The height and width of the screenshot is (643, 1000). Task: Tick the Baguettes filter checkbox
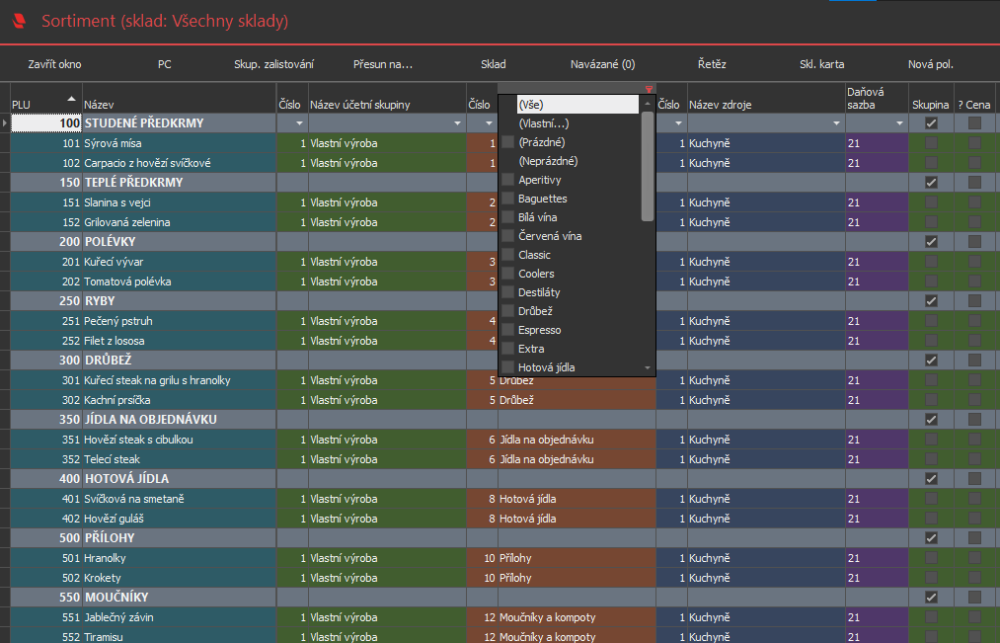coord(508,198)
